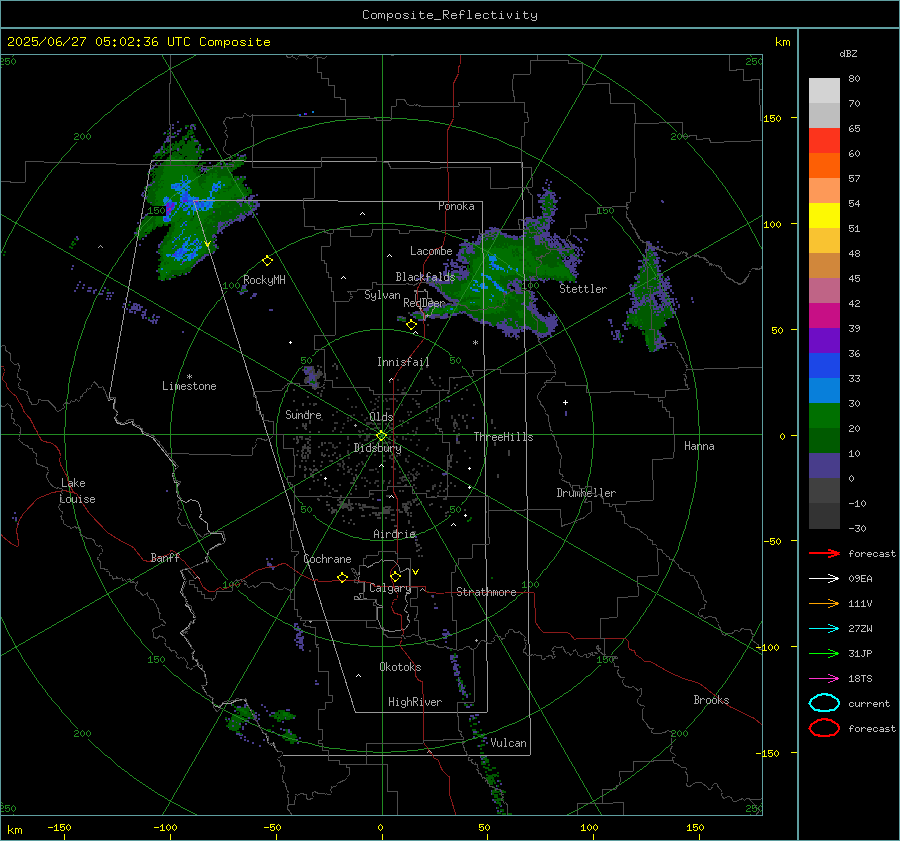Click the 30 dBZ light blue swatch
Screen dimensions: 900x841
824,391
